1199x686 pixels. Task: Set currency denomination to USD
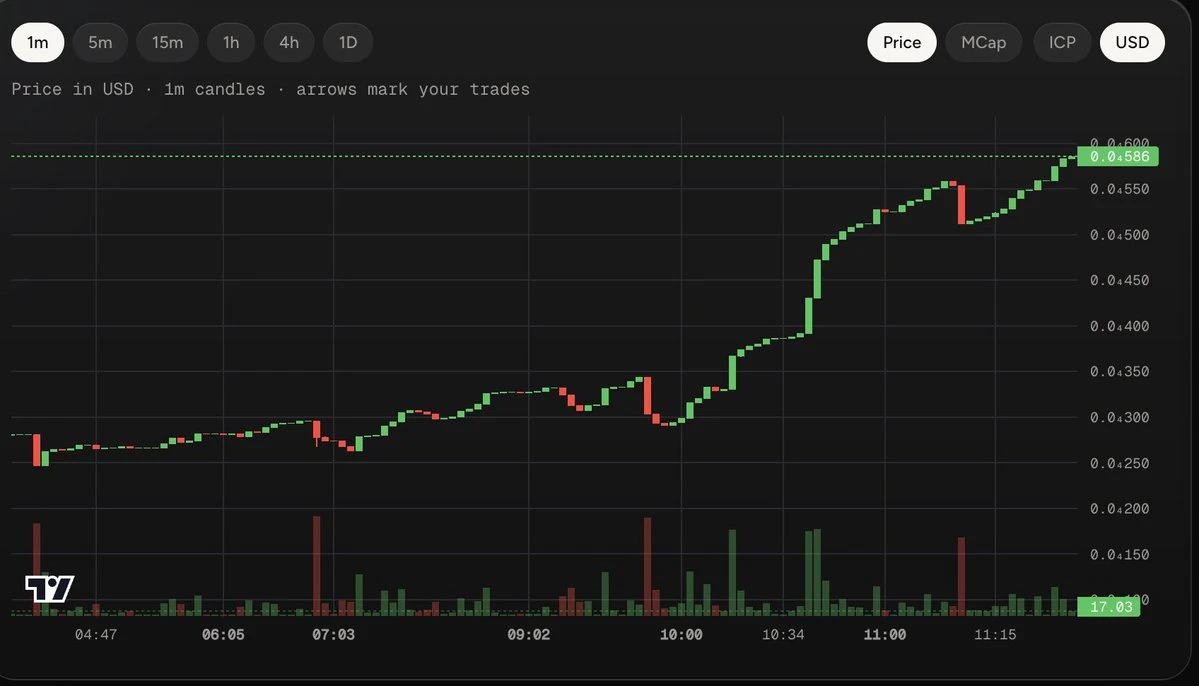coord(1132,42)
